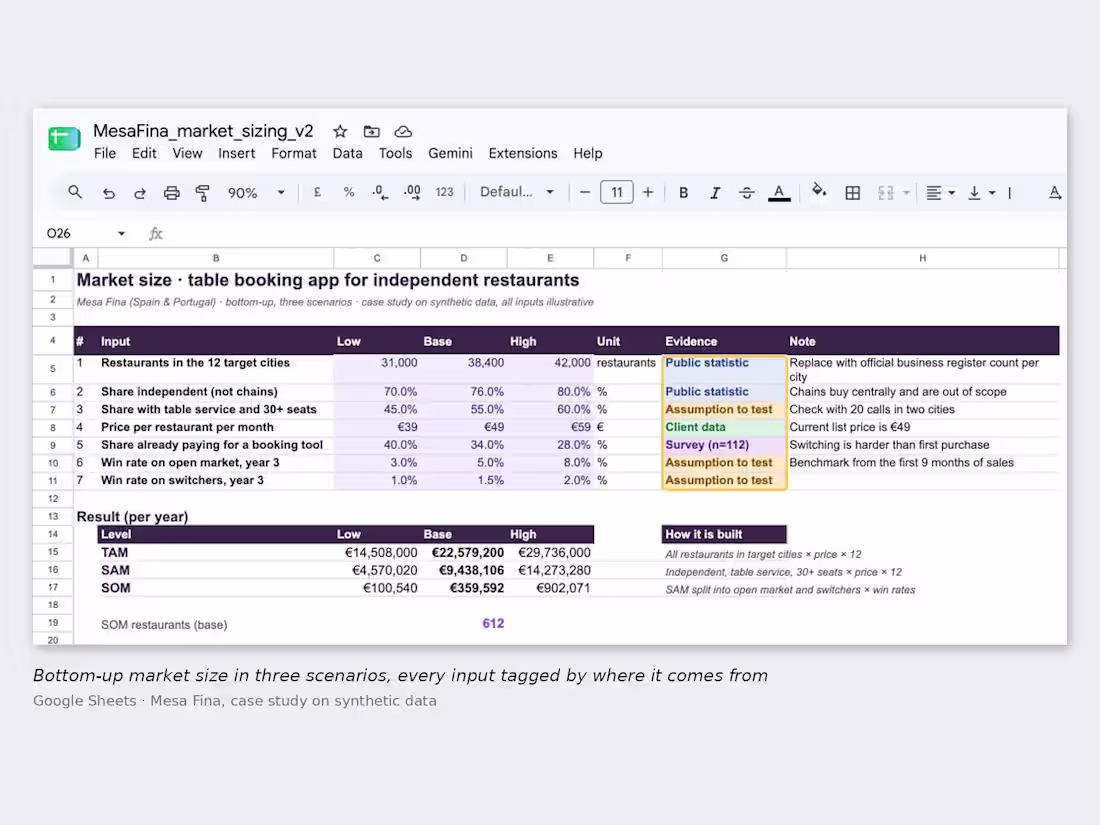Screen dimensions: 1100x825
Task: Select column B header
Action: [216, 258]
